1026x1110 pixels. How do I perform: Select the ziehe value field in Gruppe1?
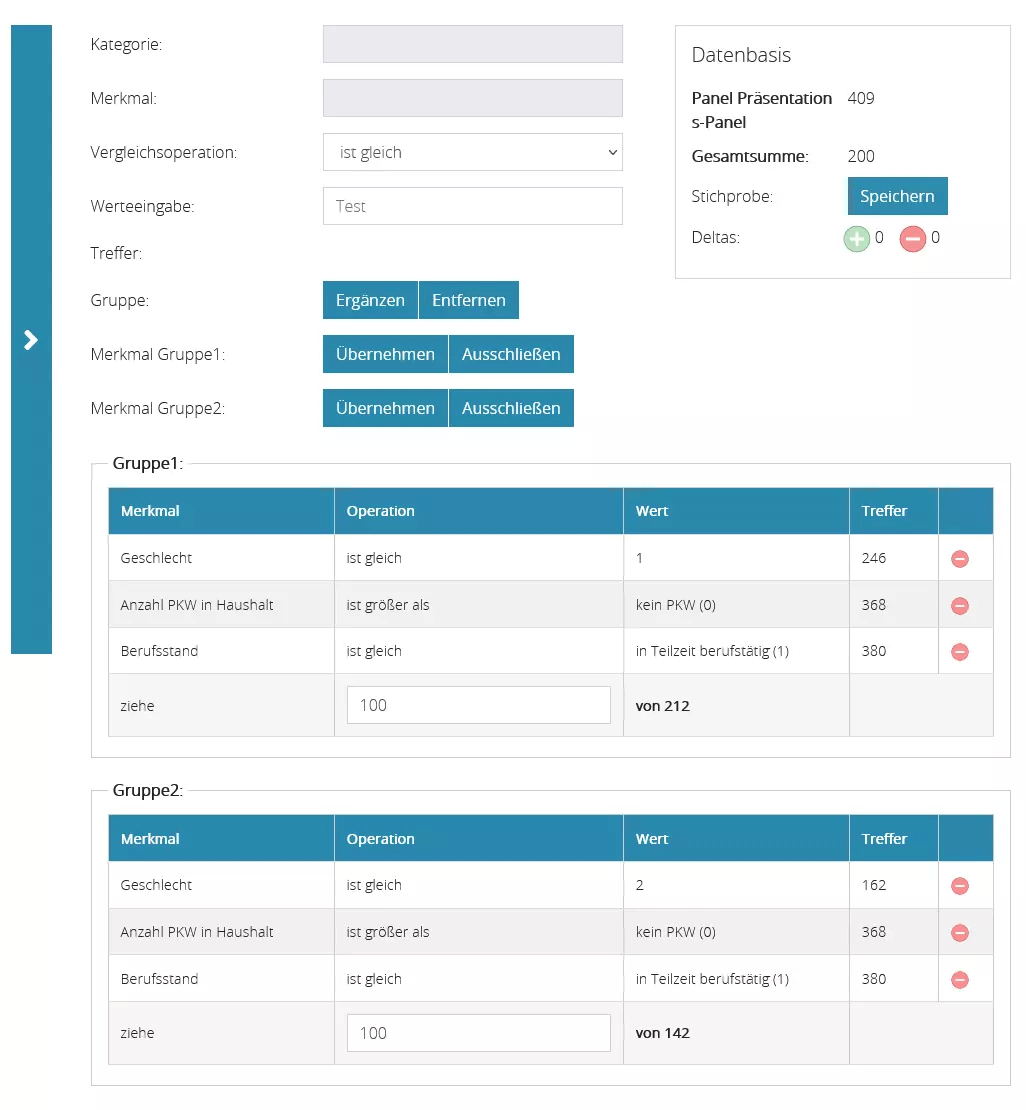(x=478, y=705)
